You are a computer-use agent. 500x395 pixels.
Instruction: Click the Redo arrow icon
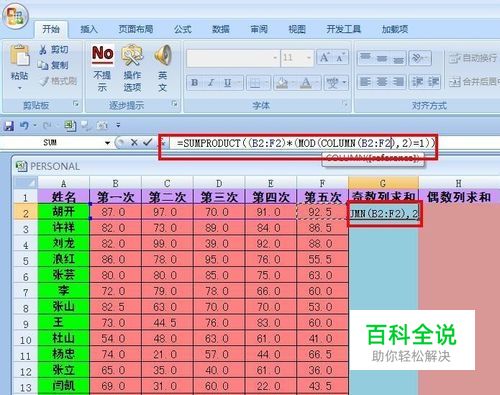(46, 126)
